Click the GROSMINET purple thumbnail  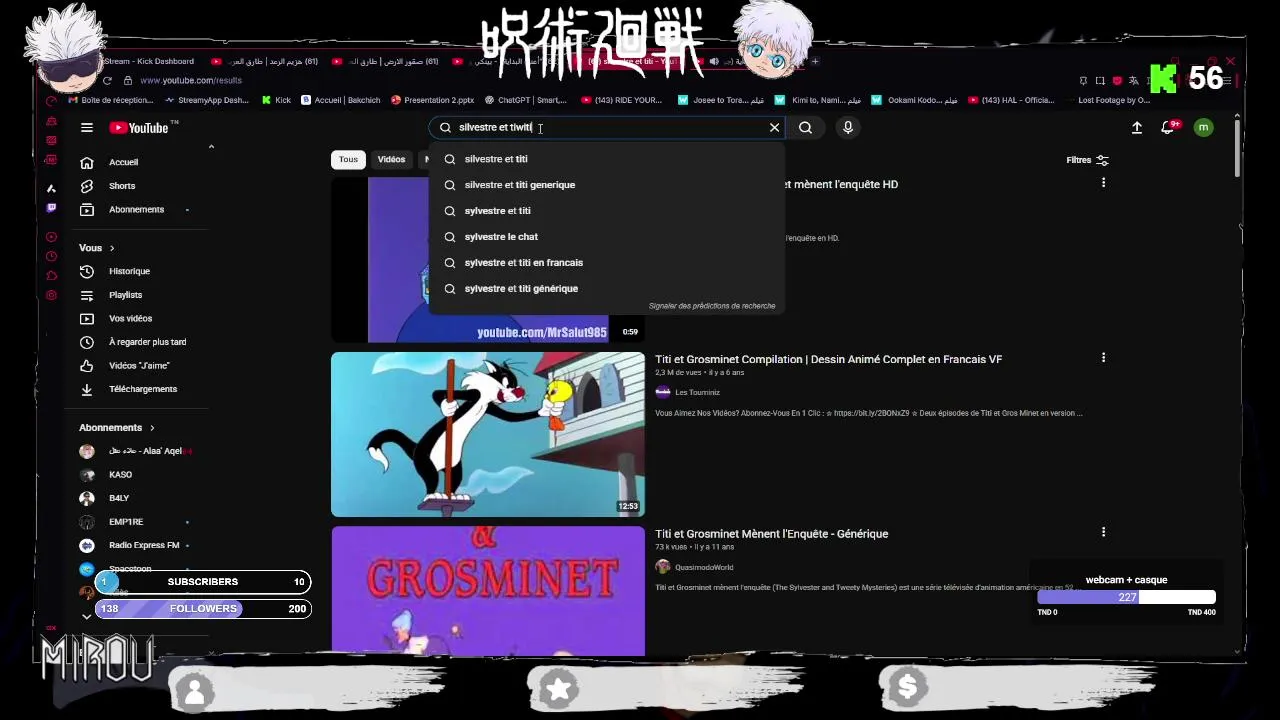488,591
